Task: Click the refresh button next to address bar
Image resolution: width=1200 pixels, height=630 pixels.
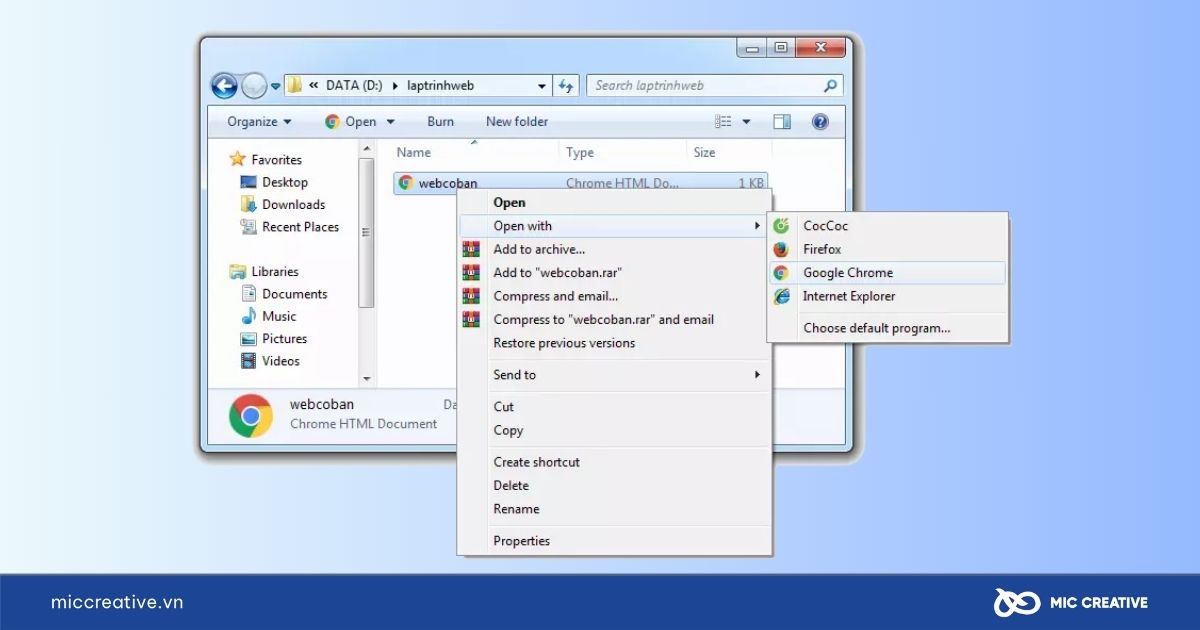Action: coord(566,86)
